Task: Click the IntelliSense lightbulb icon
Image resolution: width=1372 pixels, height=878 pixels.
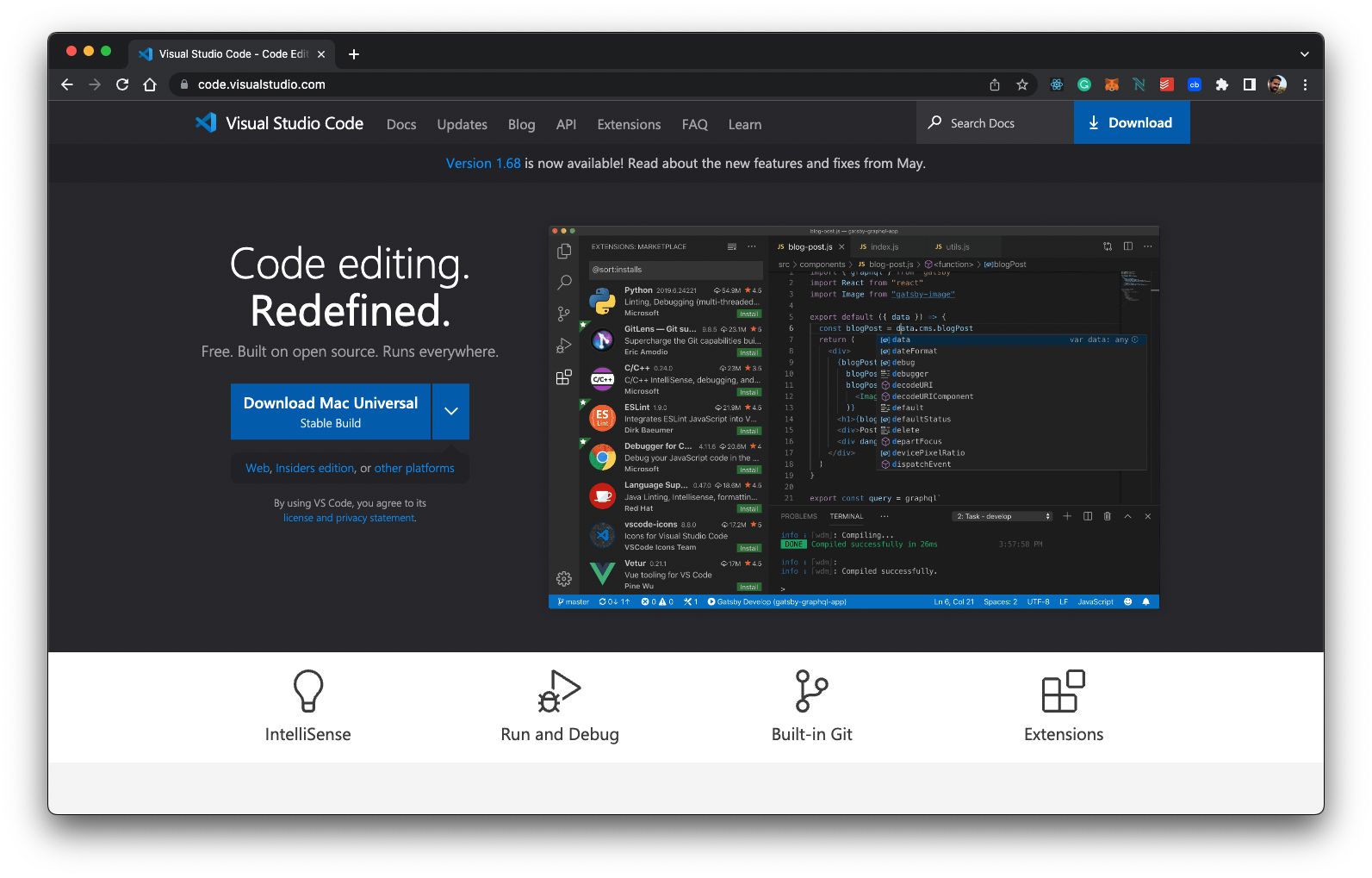Action: [307, 691]
